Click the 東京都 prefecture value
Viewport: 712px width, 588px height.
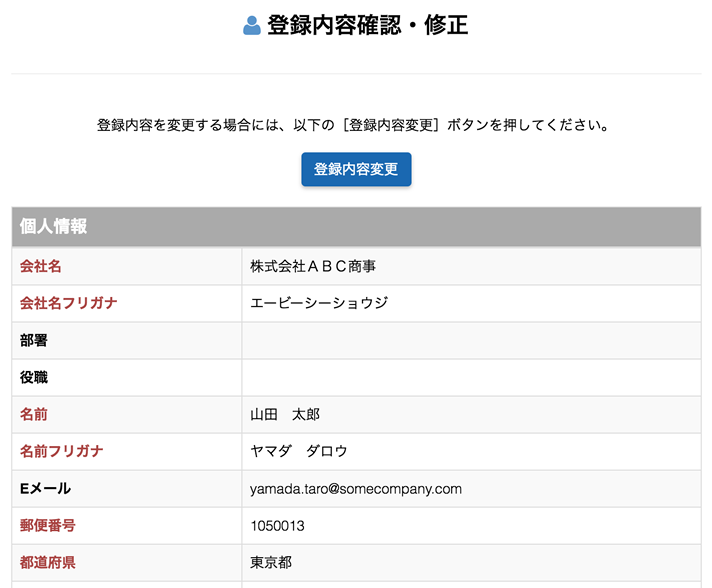click(271, 562)
